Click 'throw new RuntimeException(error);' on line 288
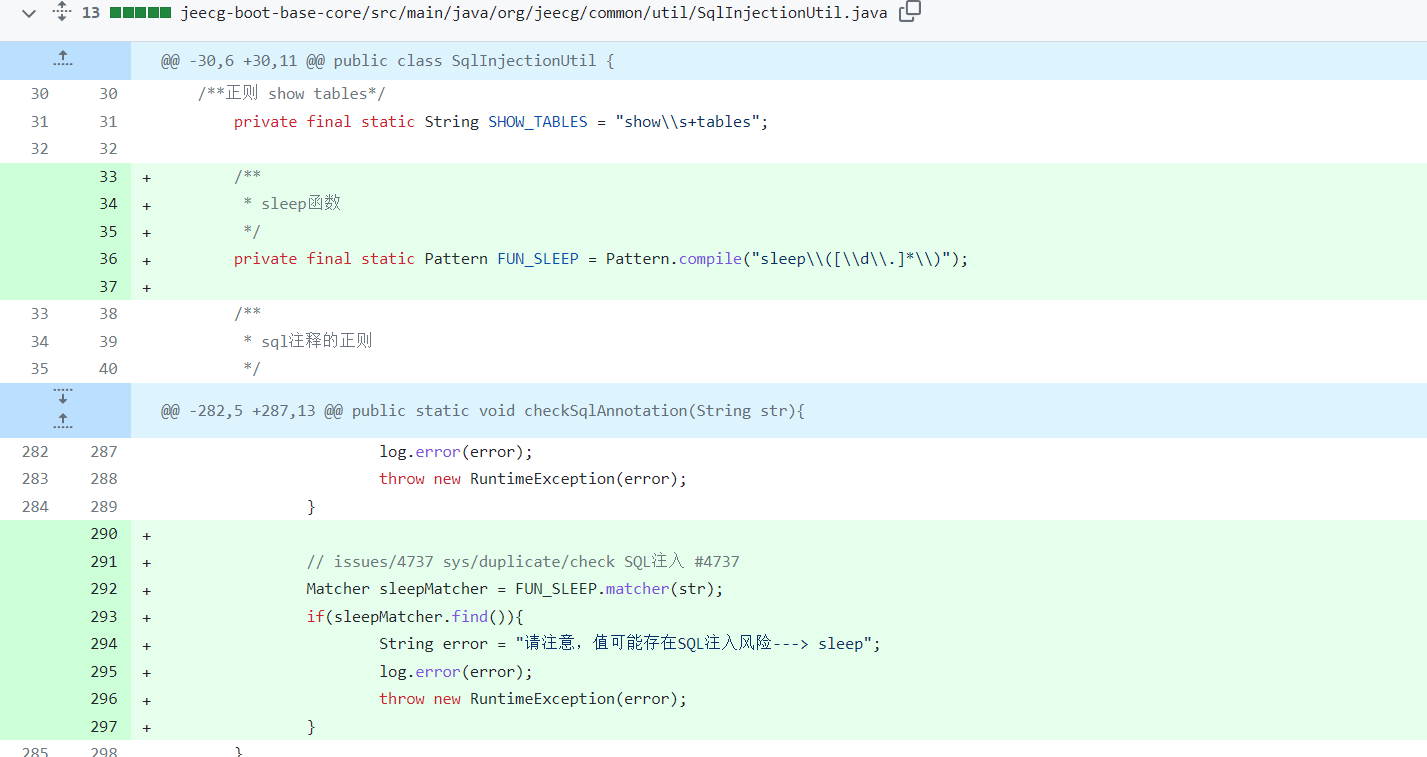 tap(533, 479)
